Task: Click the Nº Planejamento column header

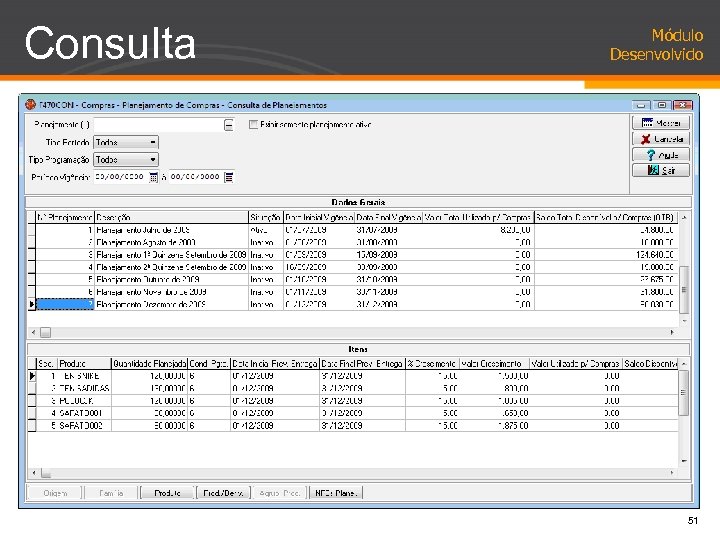Action: (65, 218)
